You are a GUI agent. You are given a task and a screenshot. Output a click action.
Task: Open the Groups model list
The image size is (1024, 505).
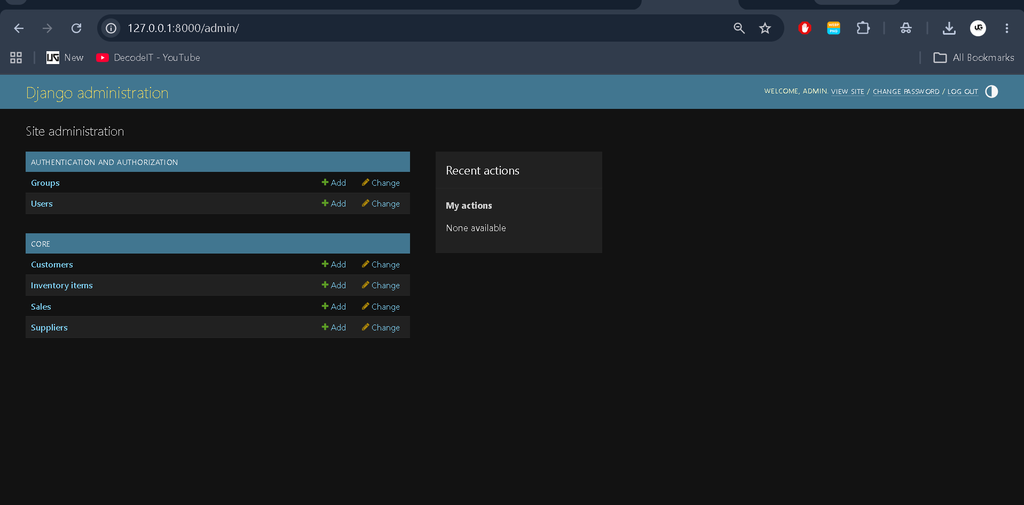(x=45, y=183)
